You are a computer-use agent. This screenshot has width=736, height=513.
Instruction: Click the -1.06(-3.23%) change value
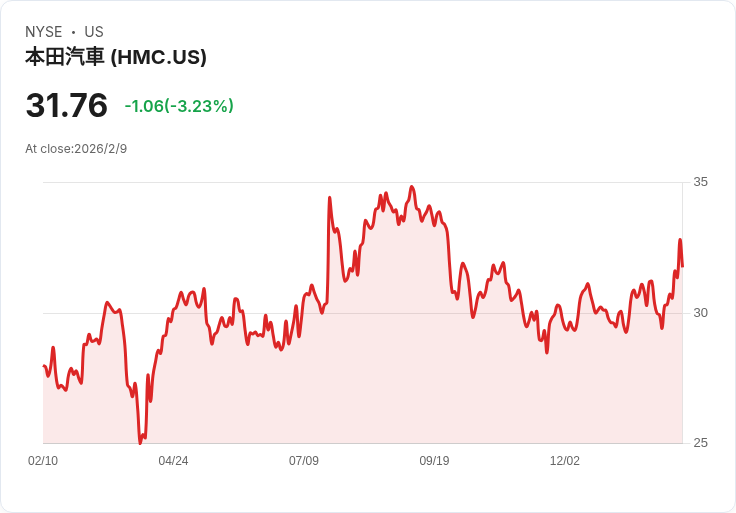179,106
